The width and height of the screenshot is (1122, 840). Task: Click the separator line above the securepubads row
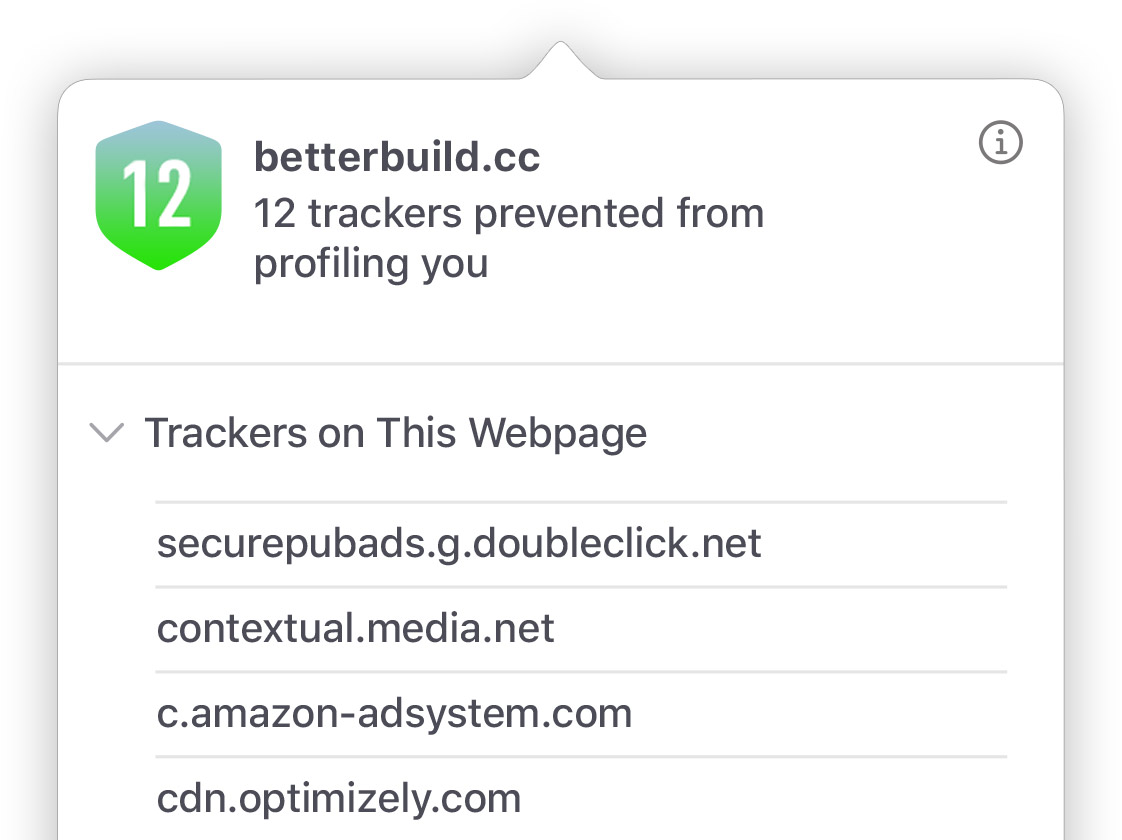(580, 502)
